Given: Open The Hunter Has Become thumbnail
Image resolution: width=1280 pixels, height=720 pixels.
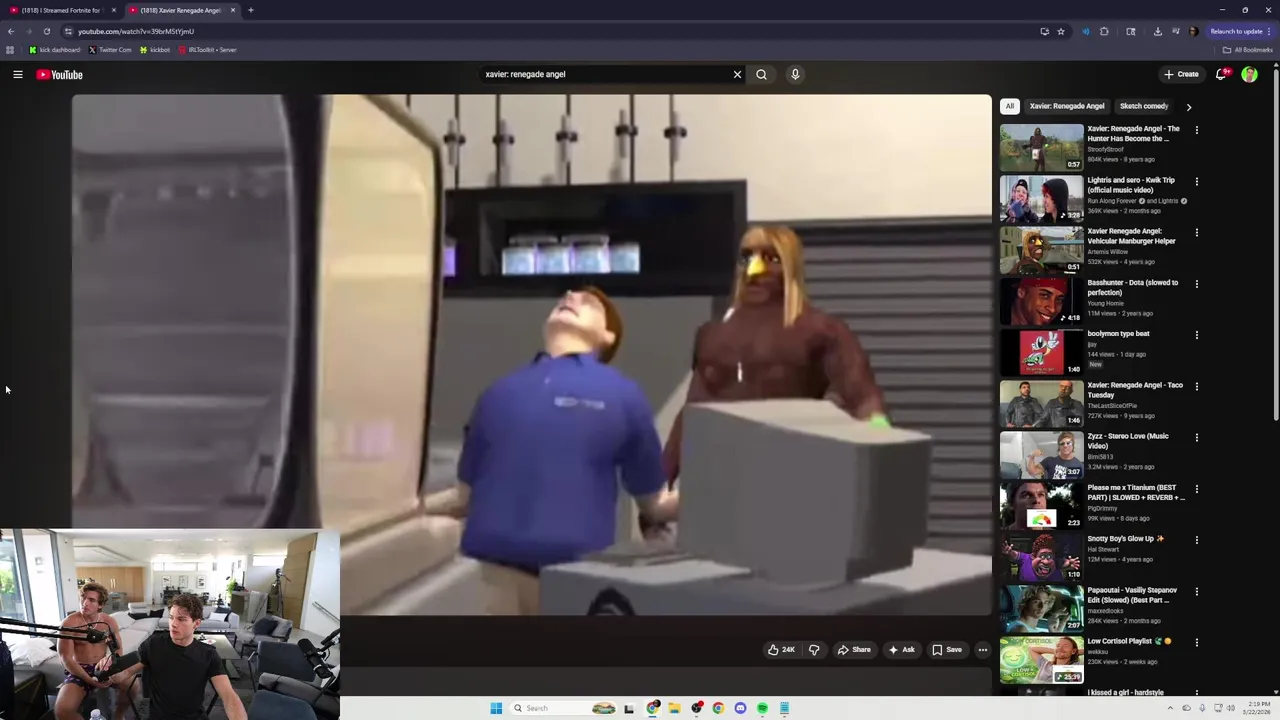Looking at the screenshot, I should 1041,147.
